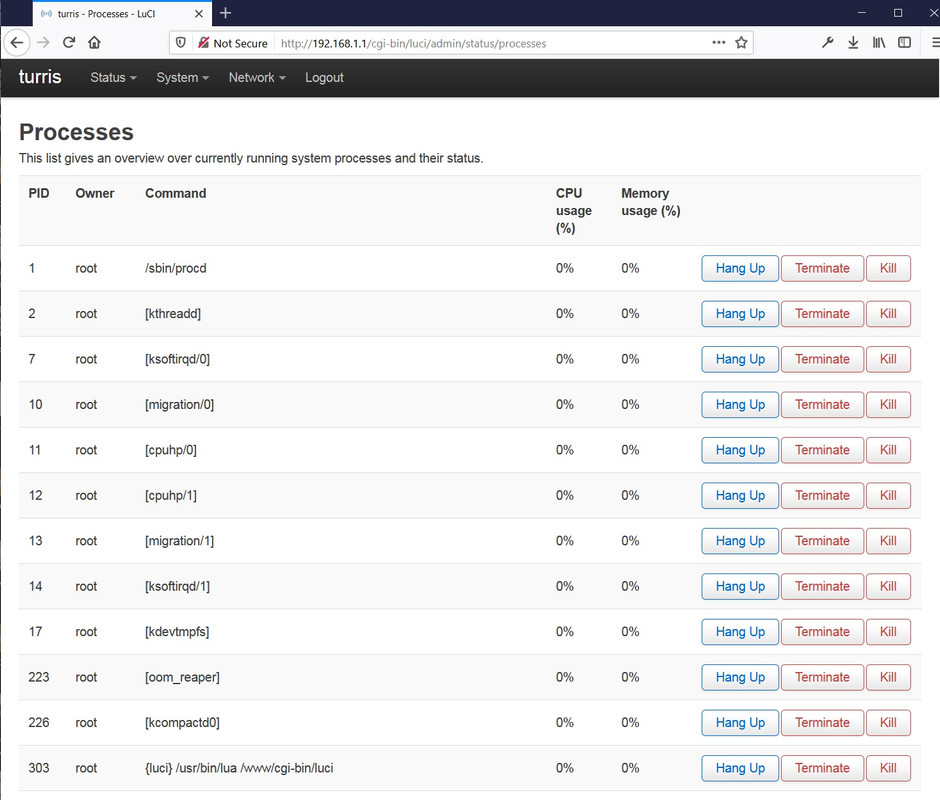
Task: Open the page actions three-dots menu
Action: pos(718,43)
